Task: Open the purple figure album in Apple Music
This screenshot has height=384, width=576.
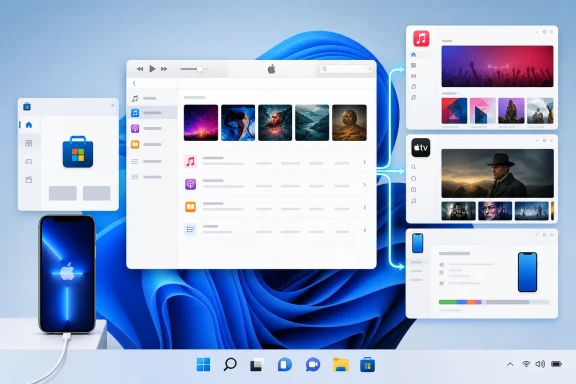Action: 511,111
